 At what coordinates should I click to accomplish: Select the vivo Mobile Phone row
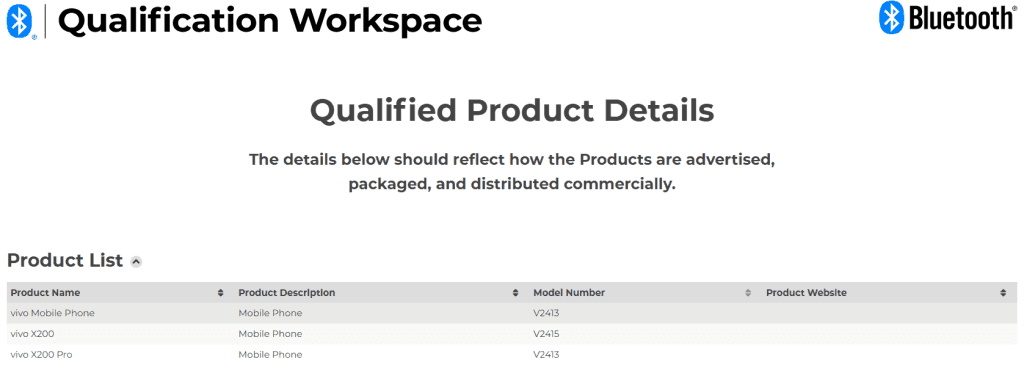pyautogui.click(x=512, y=313)
